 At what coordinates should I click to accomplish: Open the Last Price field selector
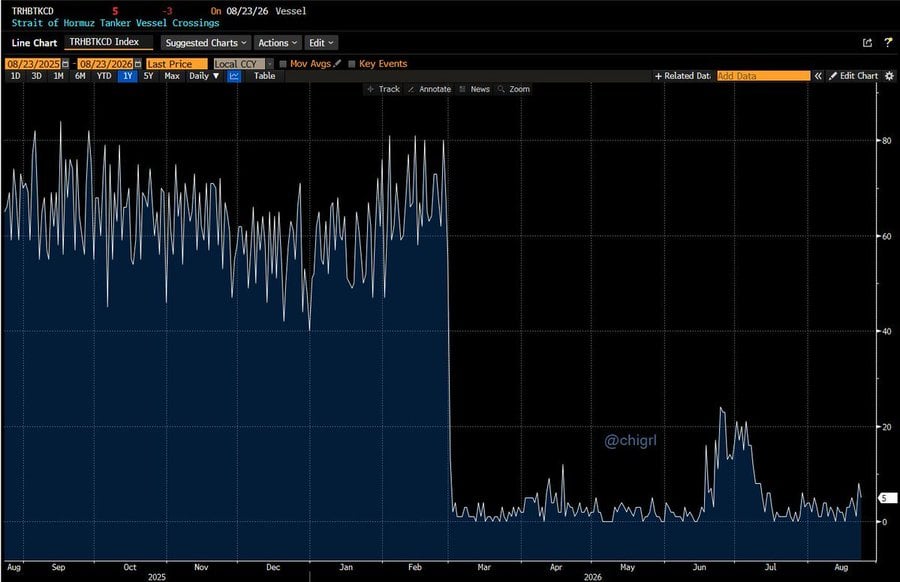pos(176,64)
